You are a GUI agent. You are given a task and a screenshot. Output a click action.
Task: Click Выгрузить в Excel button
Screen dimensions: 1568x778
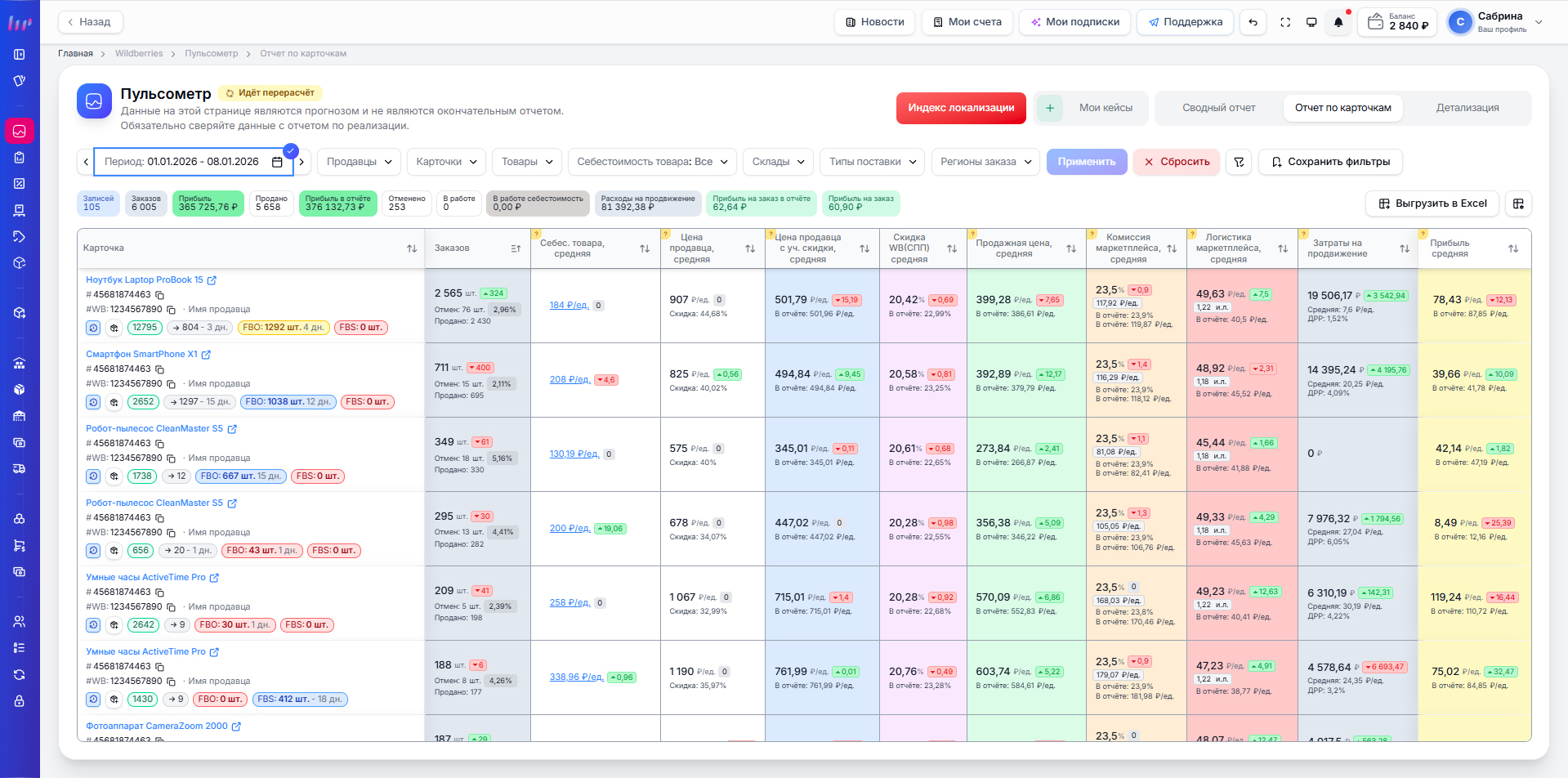tap(1432, 203)
